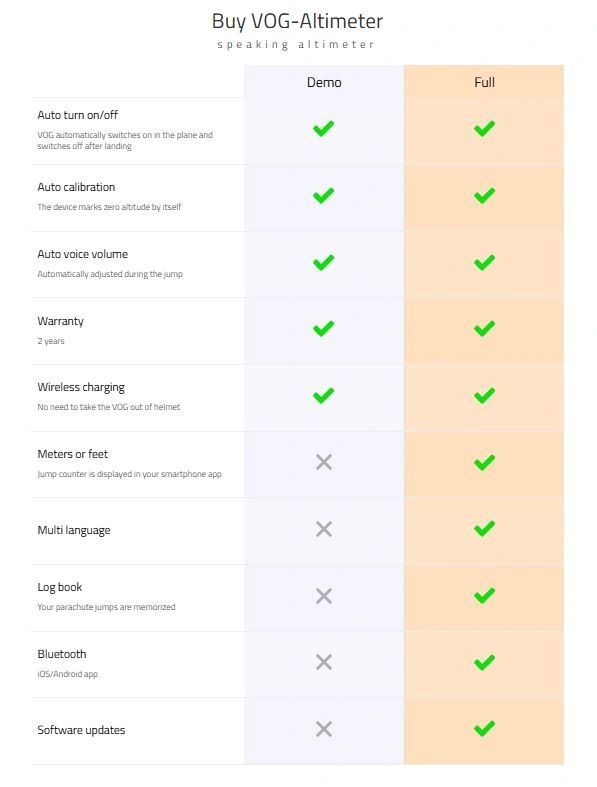Click Demo cross icon for Software updates

(x=324, y=729)
